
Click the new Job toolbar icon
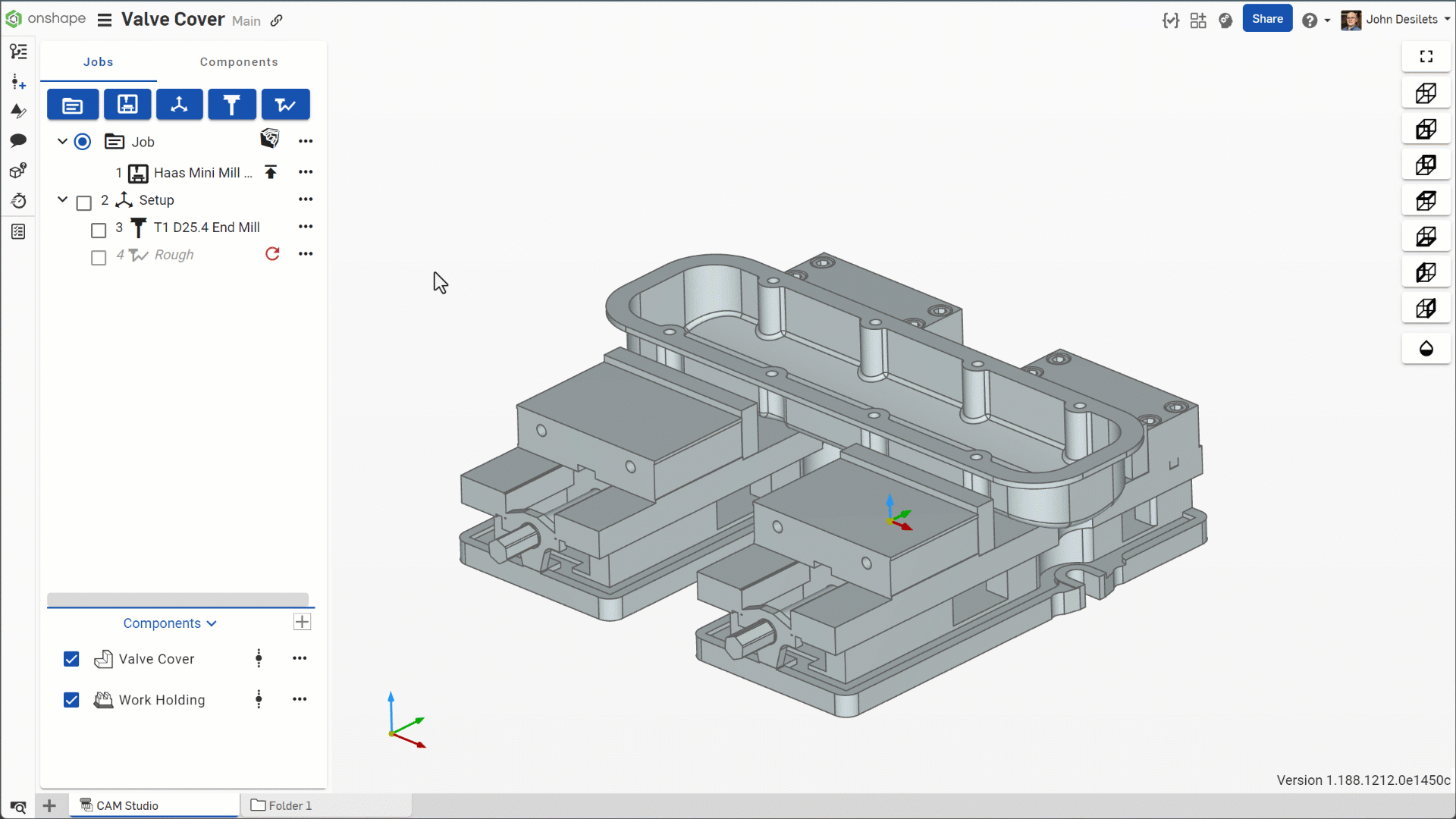[73, 105]
